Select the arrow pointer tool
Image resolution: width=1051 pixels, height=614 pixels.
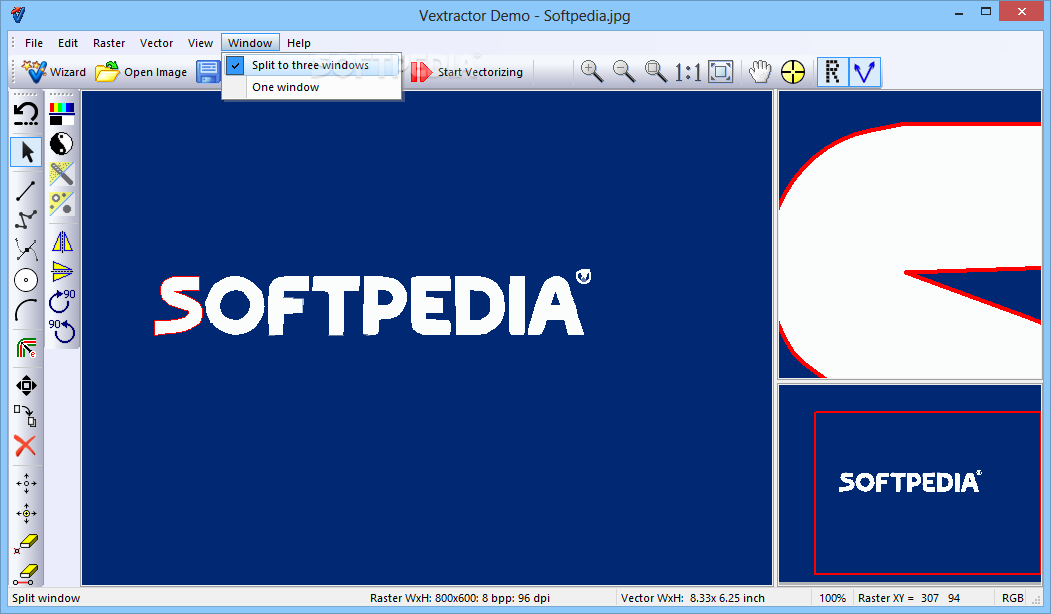[26, 152]
